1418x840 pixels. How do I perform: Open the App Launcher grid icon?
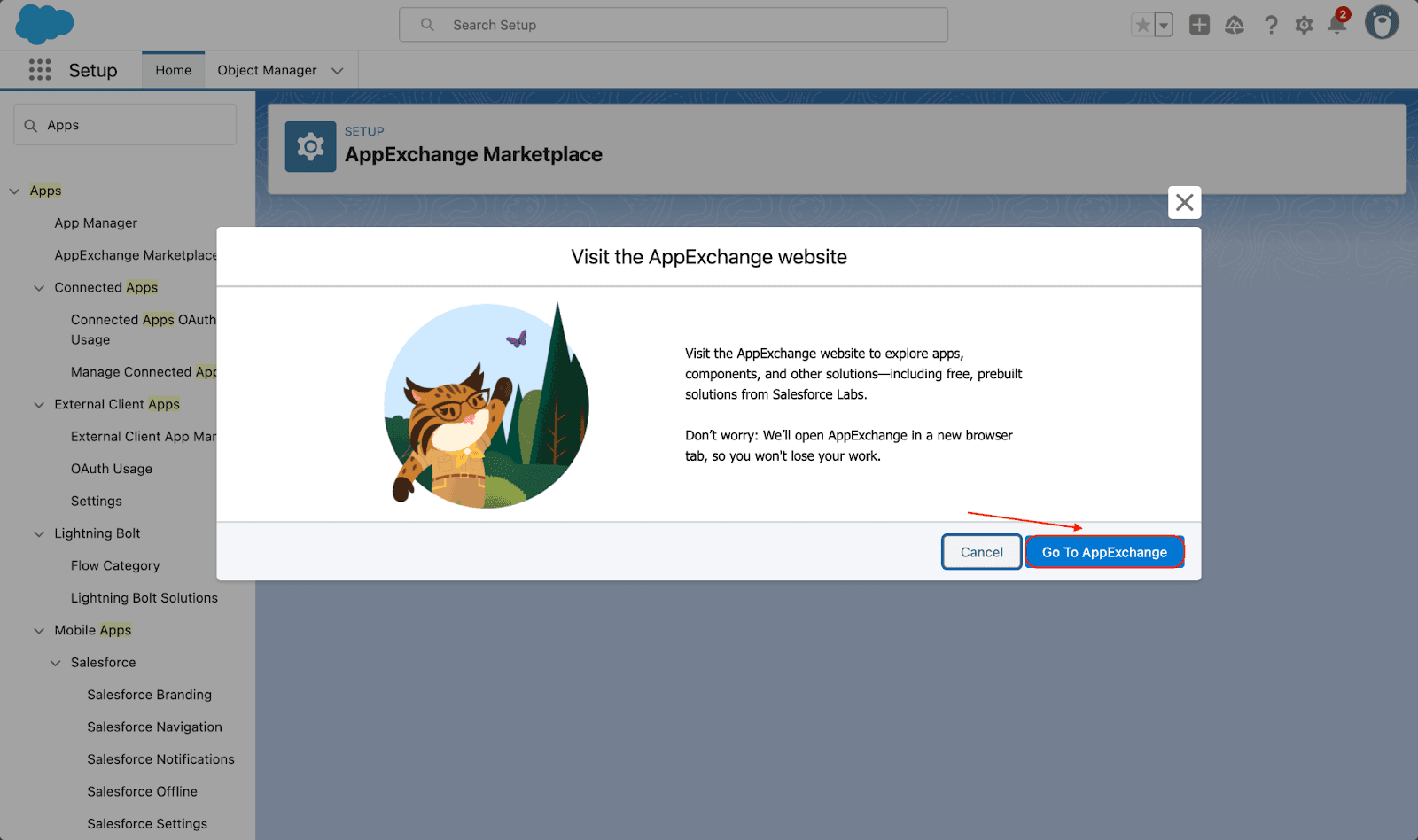click(40, 70)
